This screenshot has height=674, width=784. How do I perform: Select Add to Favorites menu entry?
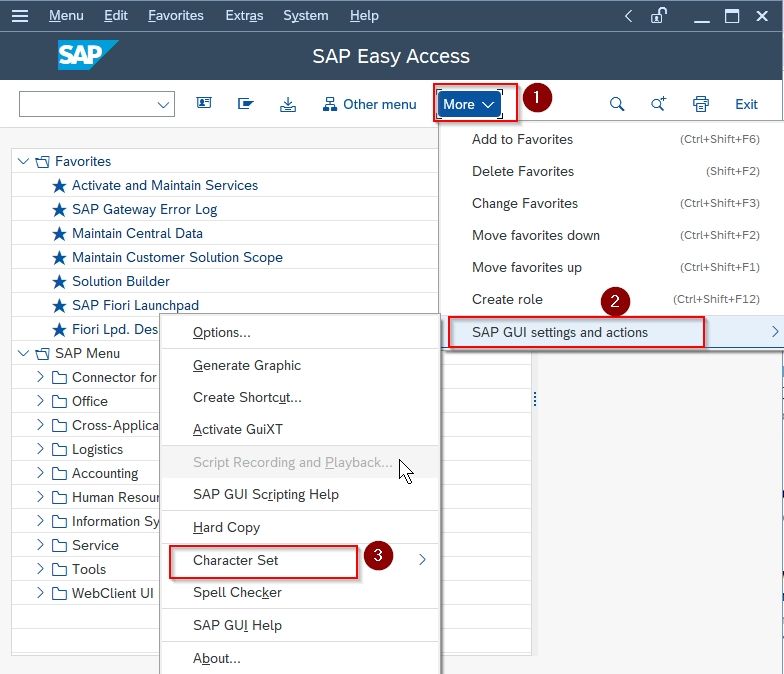point(611,139)
